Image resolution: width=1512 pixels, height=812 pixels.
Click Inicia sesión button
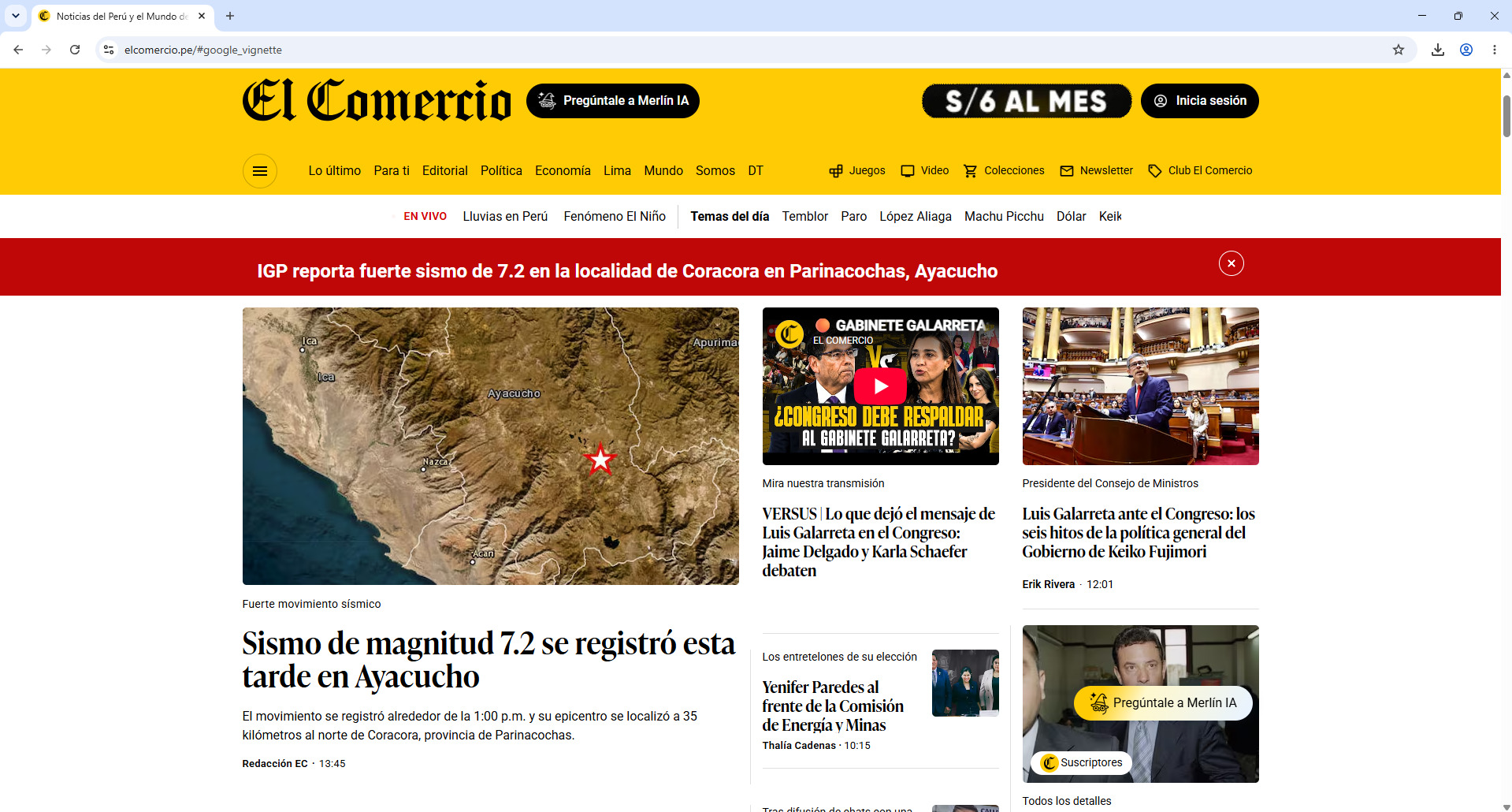click(1200, 101)
